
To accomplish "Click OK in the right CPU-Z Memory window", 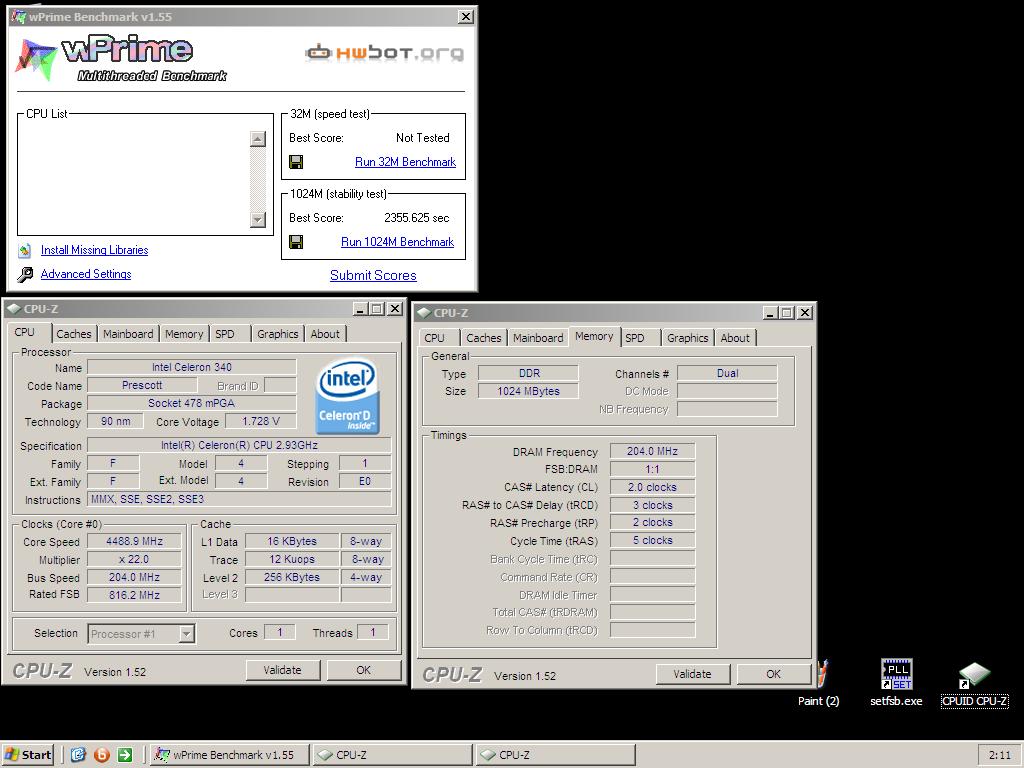I will (x=773, y=674).
